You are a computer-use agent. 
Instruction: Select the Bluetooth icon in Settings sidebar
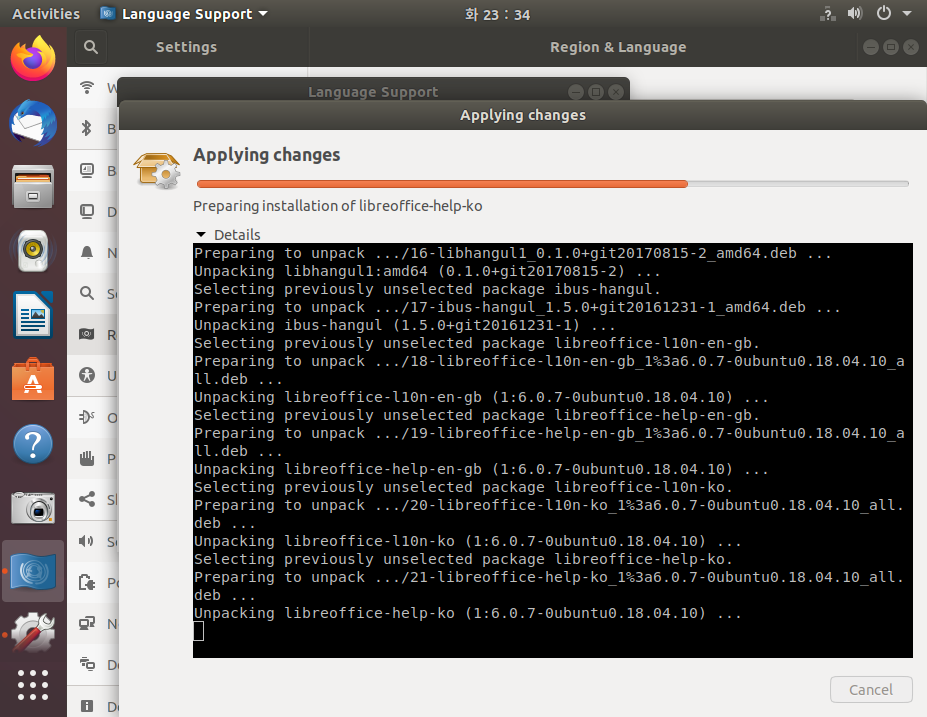coord(87,128)
